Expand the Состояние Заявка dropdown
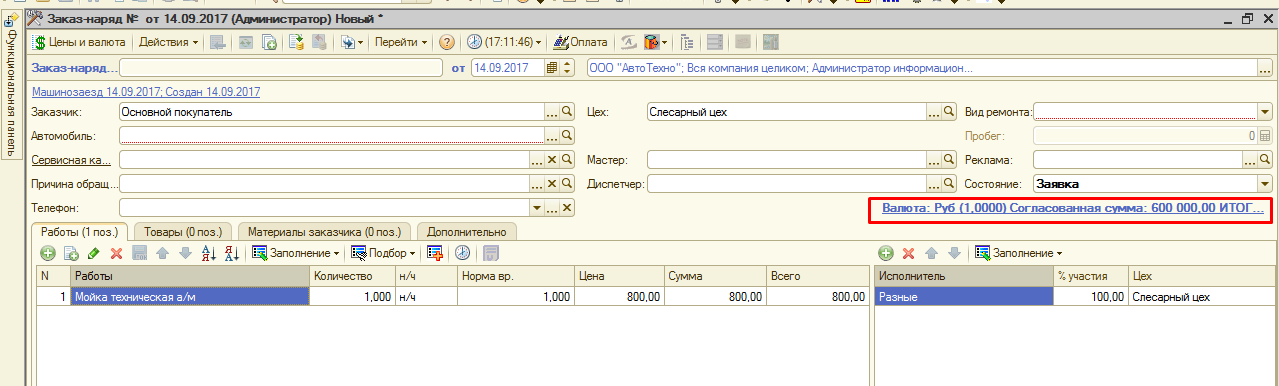The width and height of the screenshot is (1279, 386). coord(1265,184)
